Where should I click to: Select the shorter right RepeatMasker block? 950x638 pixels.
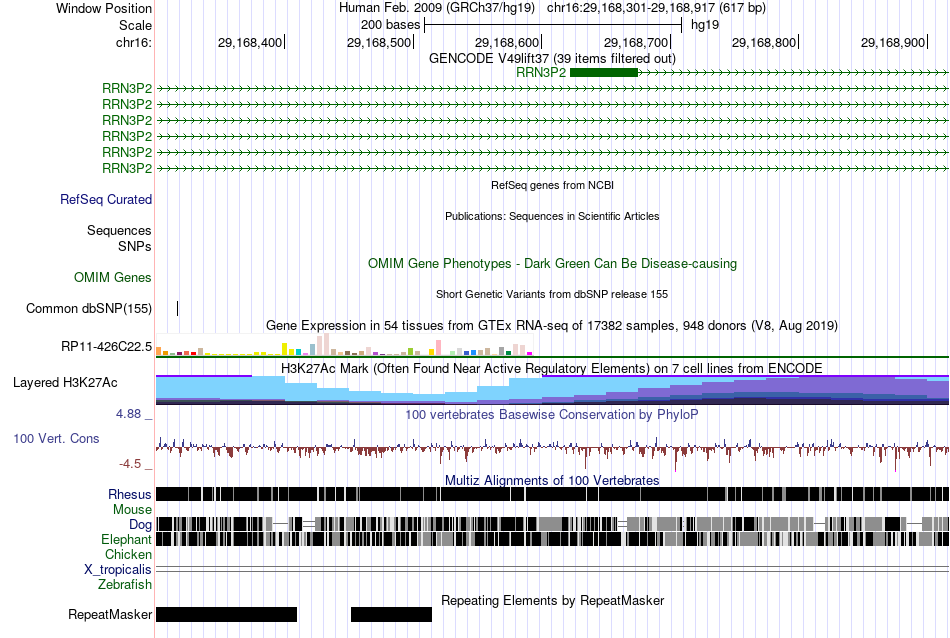[391, 614]
